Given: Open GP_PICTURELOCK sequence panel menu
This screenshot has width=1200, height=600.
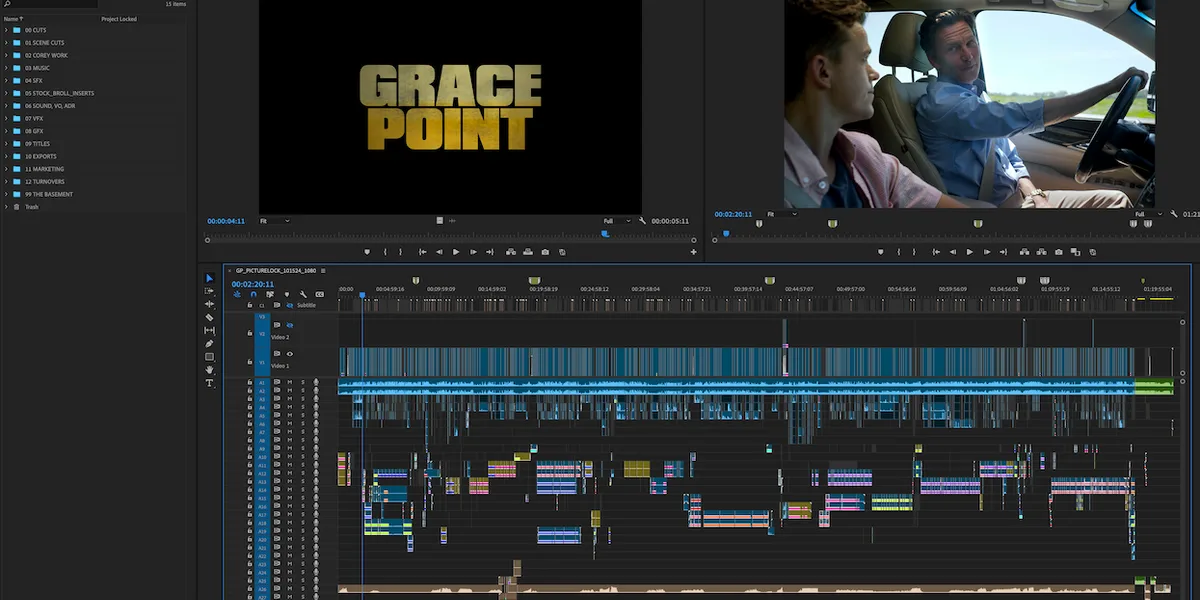Looking at the screenshot, I should tap(323, 270).
